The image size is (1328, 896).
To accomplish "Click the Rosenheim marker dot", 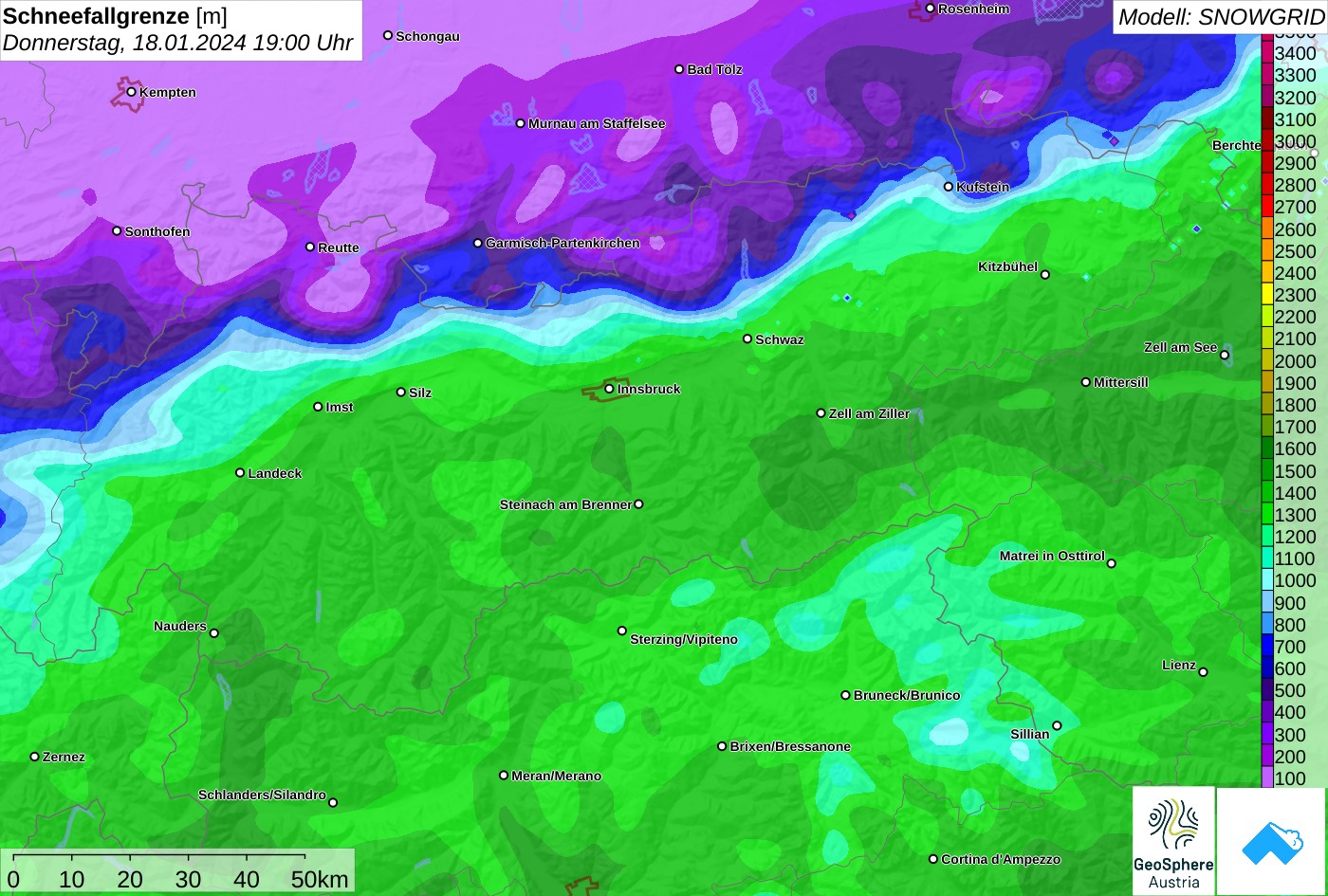I will (931, 9).
